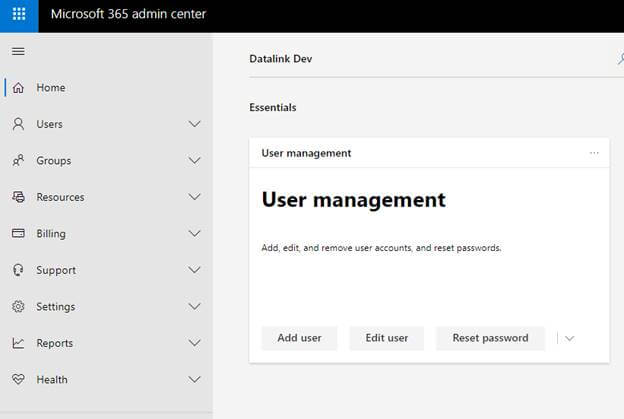624x419 pixels.
Task: Expand the Resources chevron
Action: point(194,197)
